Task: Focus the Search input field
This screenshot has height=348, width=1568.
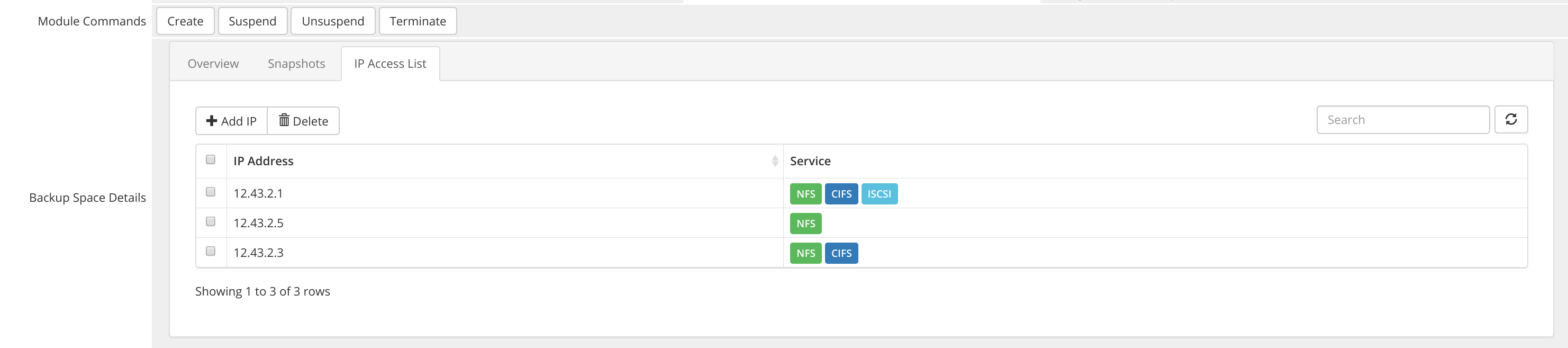Action: [1402, 120]
